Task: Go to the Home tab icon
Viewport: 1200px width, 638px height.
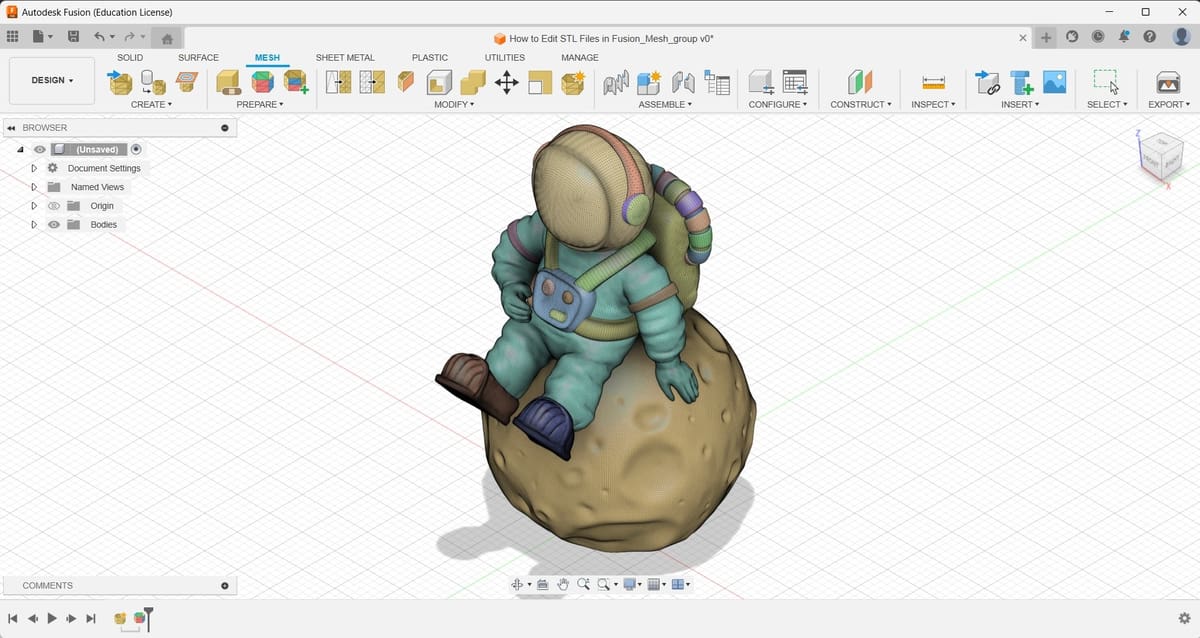Action: (167, 38)
